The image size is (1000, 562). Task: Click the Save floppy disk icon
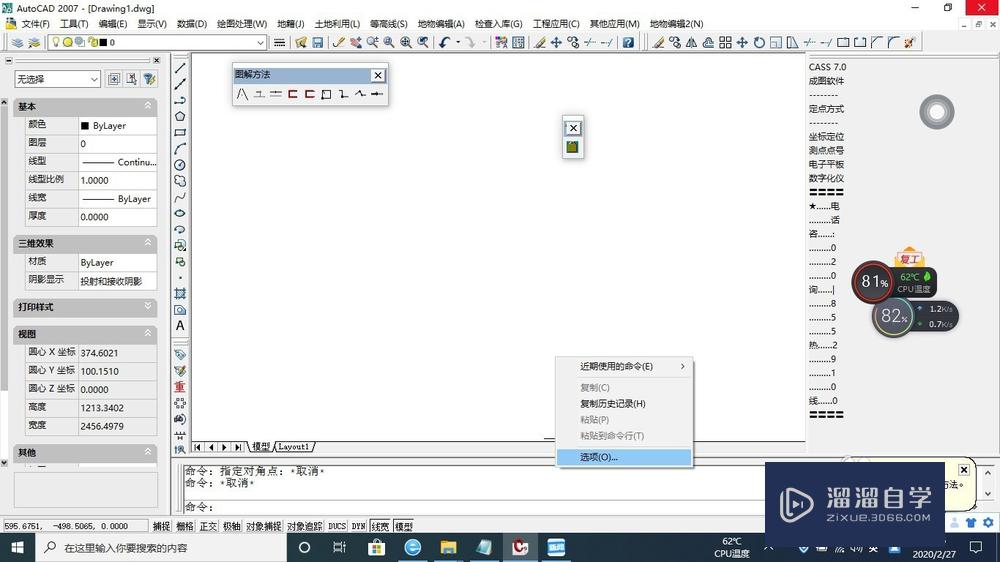pos(318,42)
